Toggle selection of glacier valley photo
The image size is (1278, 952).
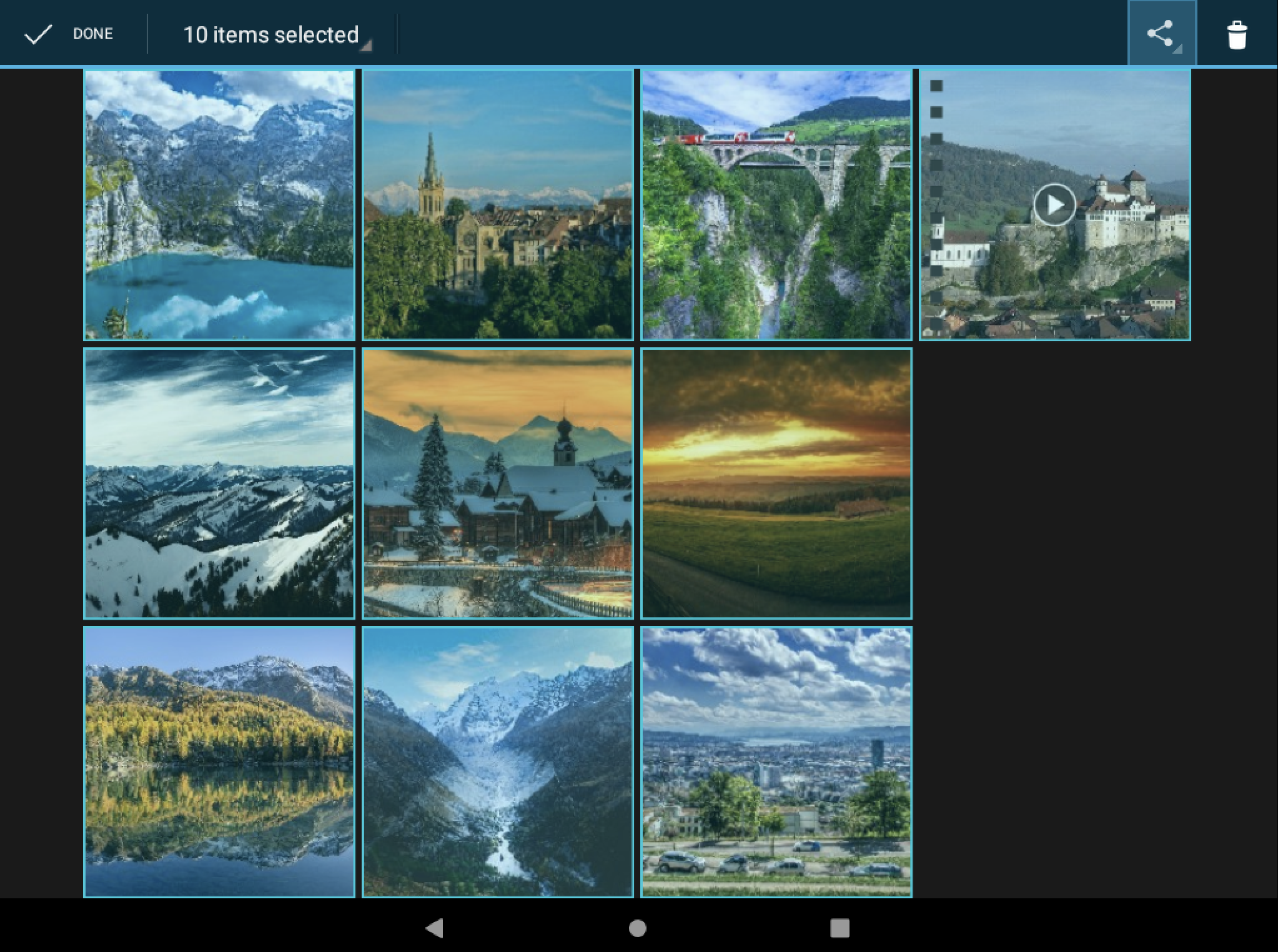(498, 762)
